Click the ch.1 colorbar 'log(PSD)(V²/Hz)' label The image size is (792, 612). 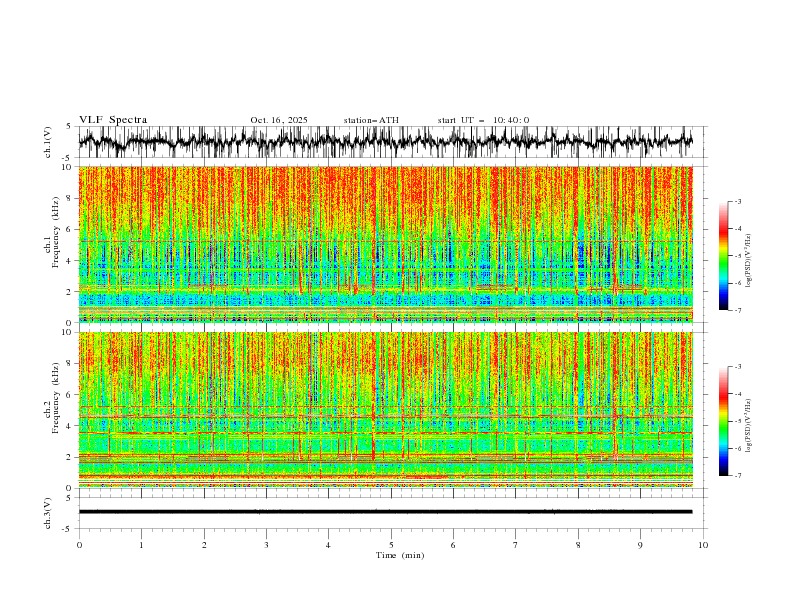[x=749, y=261]
